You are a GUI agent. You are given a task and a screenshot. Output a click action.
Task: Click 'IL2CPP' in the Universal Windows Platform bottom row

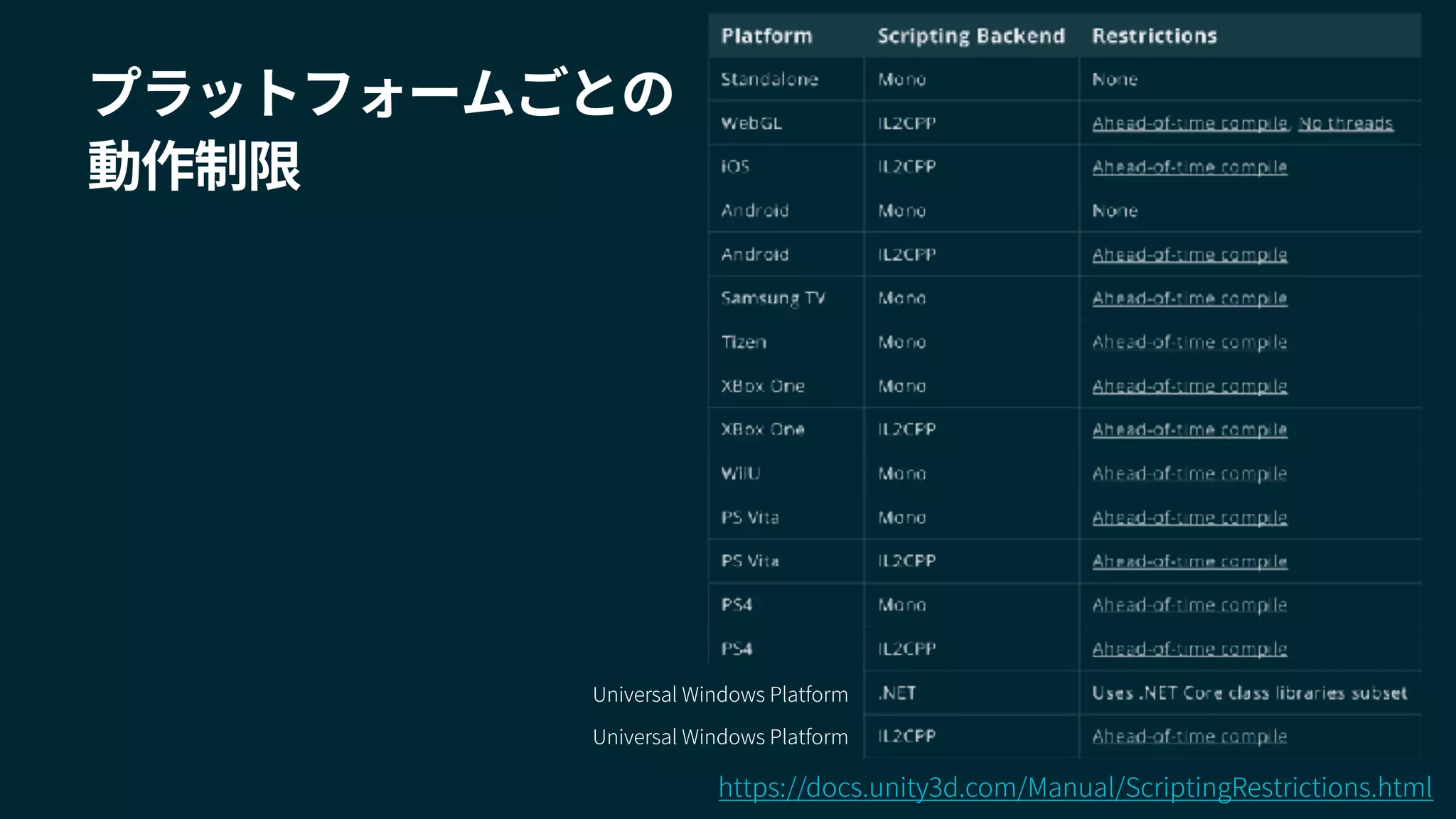click(907, 737)
